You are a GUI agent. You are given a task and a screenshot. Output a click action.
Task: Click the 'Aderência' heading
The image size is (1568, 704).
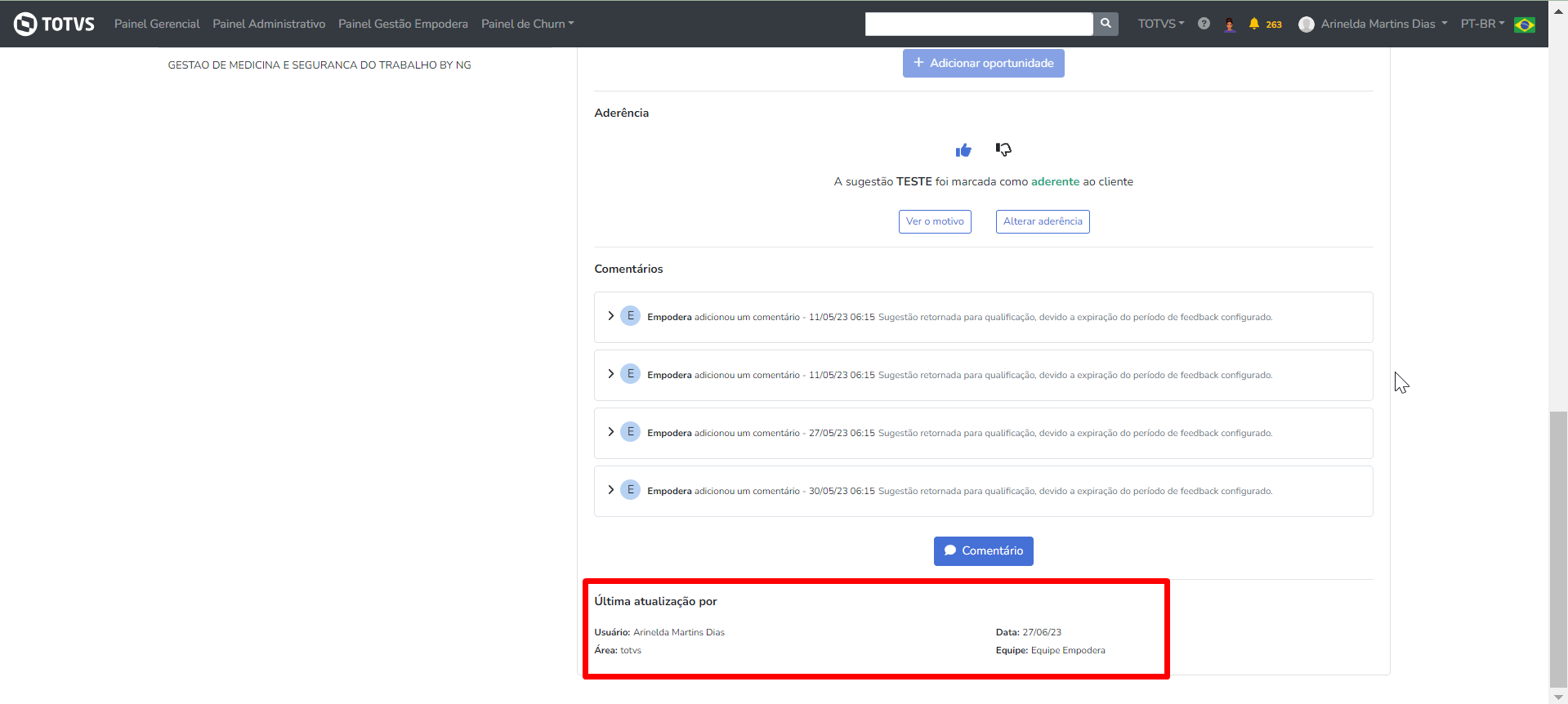[622, 113]
